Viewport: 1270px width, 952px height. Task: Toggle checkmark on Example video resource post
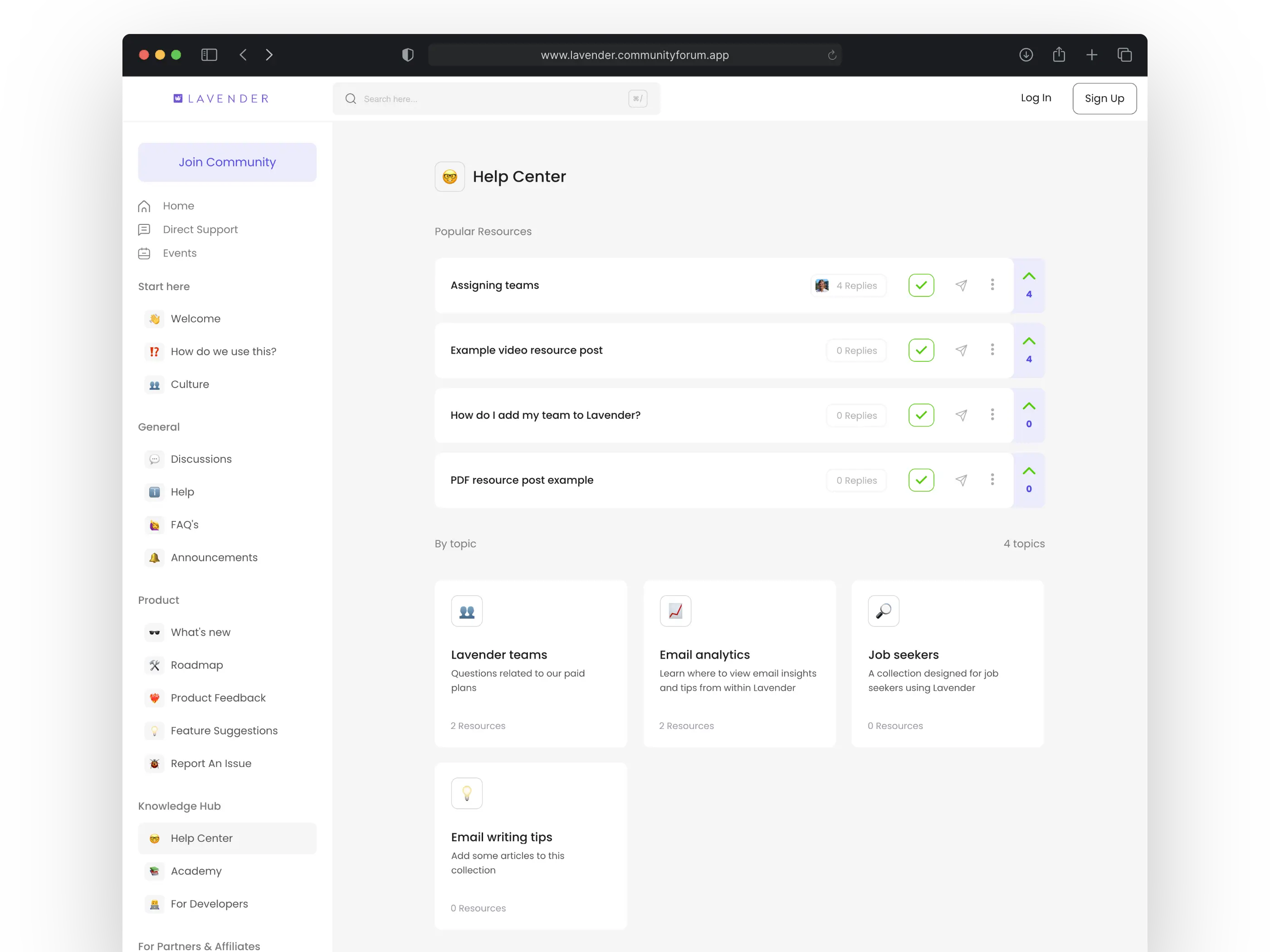pos(921,350)
